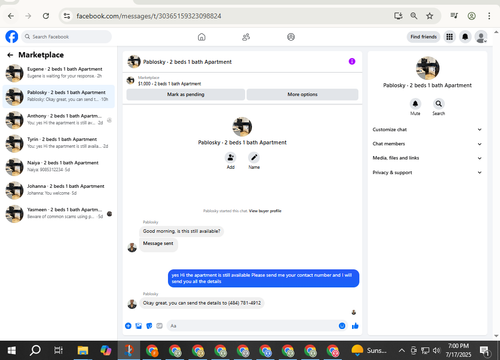
Task: Click the Search Facebook field
Action: tap(67, 37)
